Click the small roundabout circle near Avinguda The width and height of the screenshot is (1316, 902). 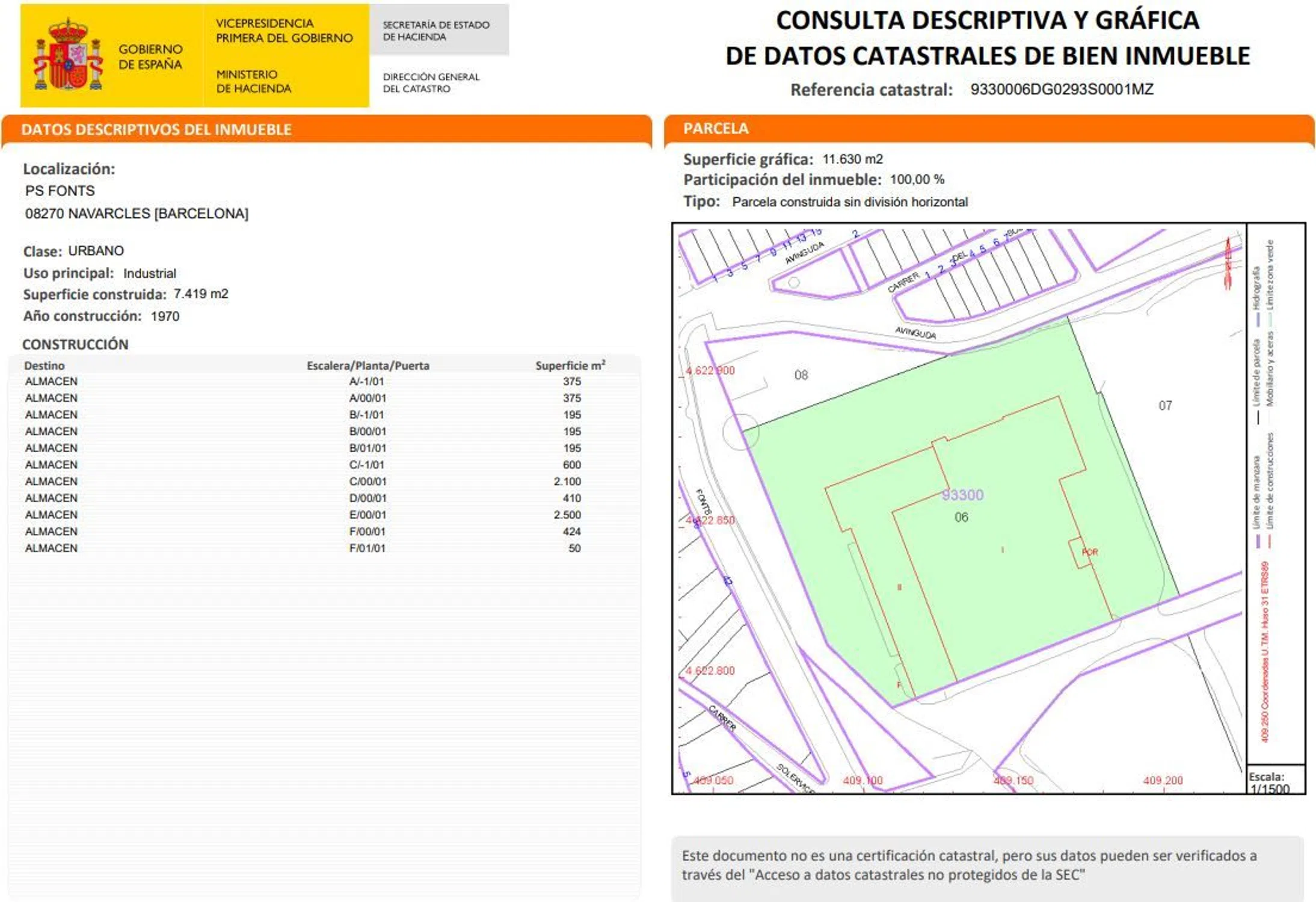tap(794, 282)
